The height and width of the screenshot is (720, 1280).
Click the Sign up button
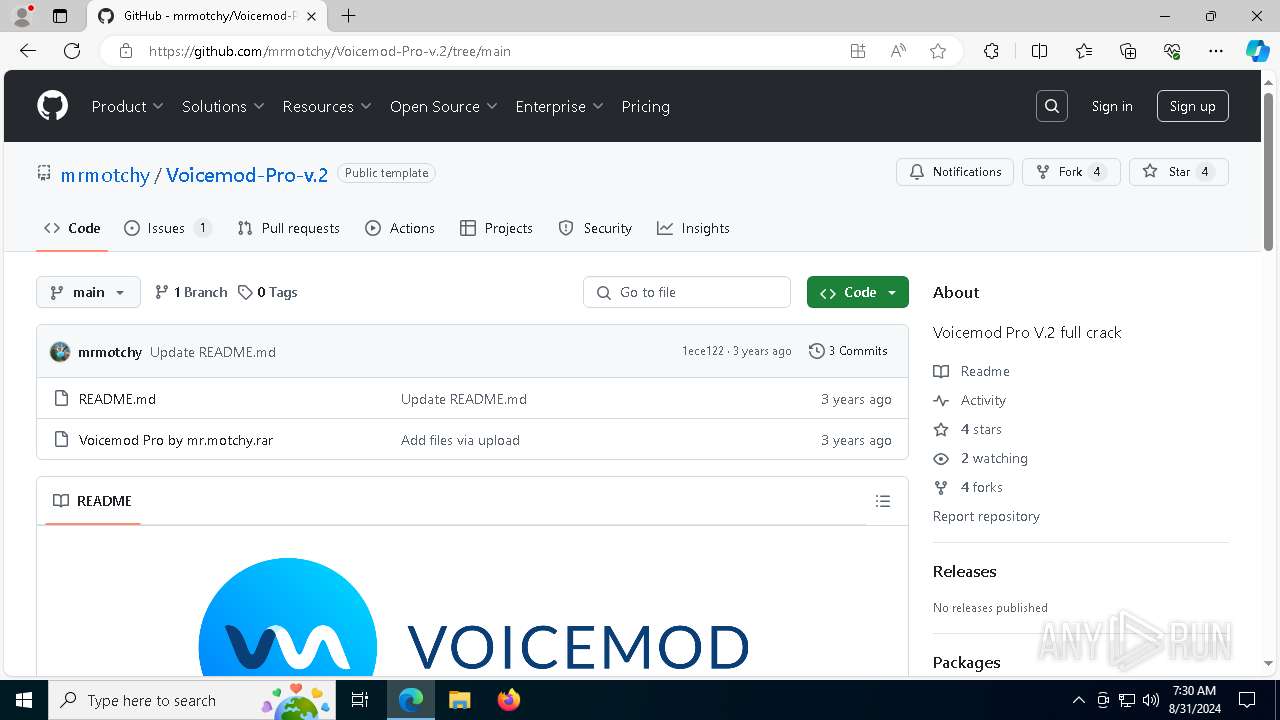[x=1192, y=106]
